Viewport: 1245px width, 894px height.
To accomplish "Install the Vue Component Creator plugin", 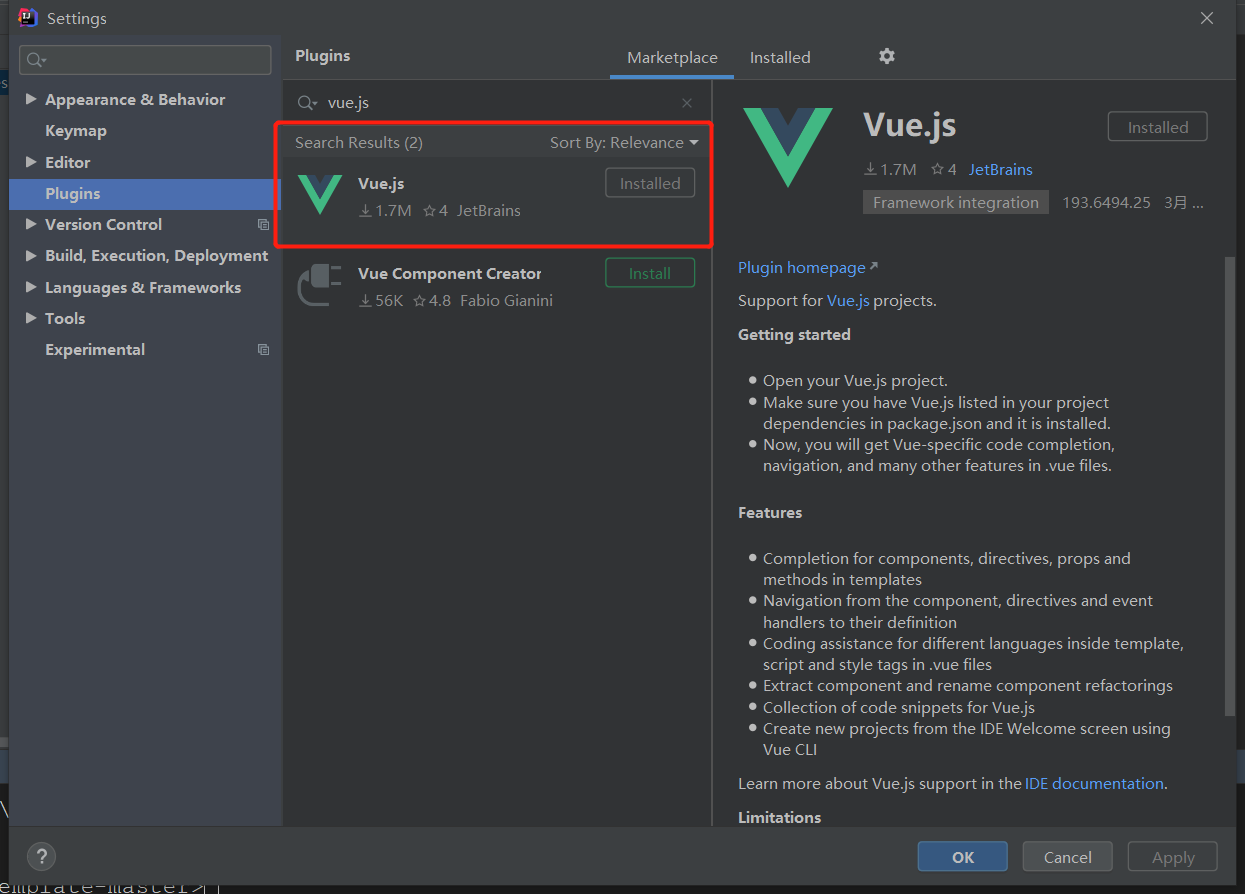I will (x=650, y=273).
